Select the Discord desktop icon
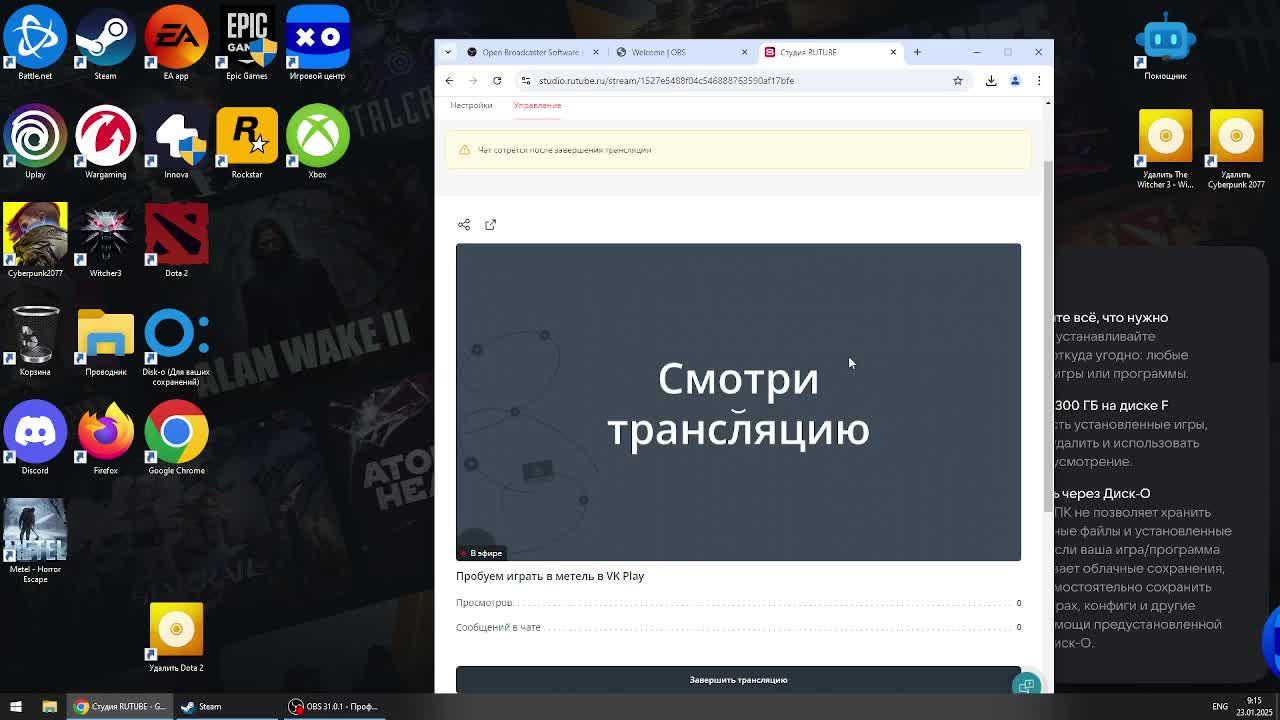Screen dimensions: 1280x720 coord(35,437)
